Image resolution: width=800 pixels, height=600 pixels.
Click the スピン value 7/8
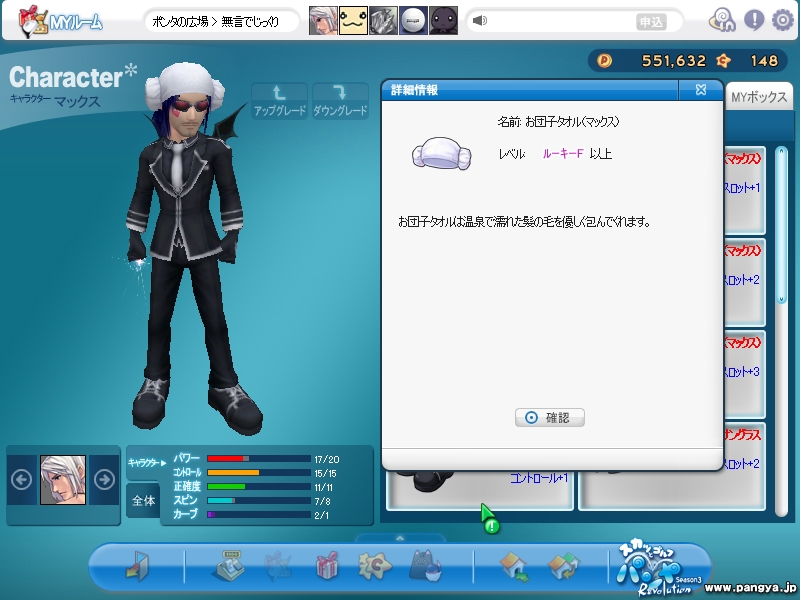pyautogui.click(x=322, y=501)
